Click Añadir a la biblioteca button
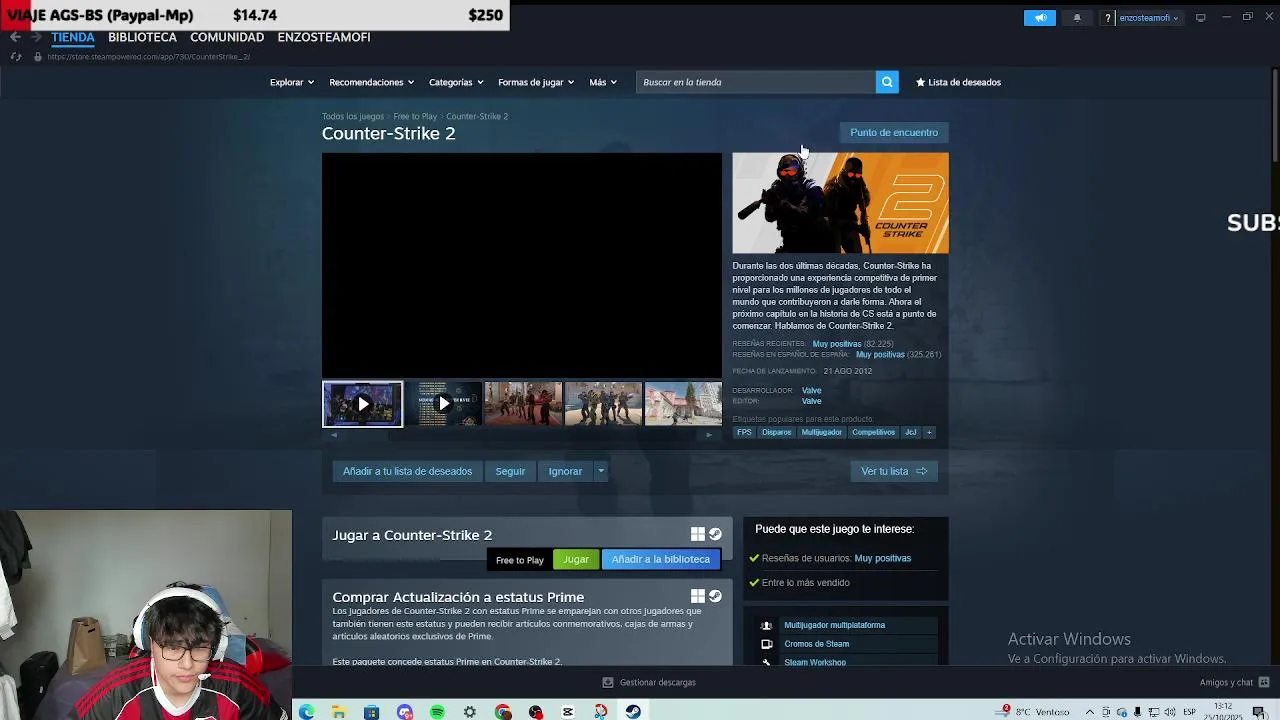 [661, 559]
